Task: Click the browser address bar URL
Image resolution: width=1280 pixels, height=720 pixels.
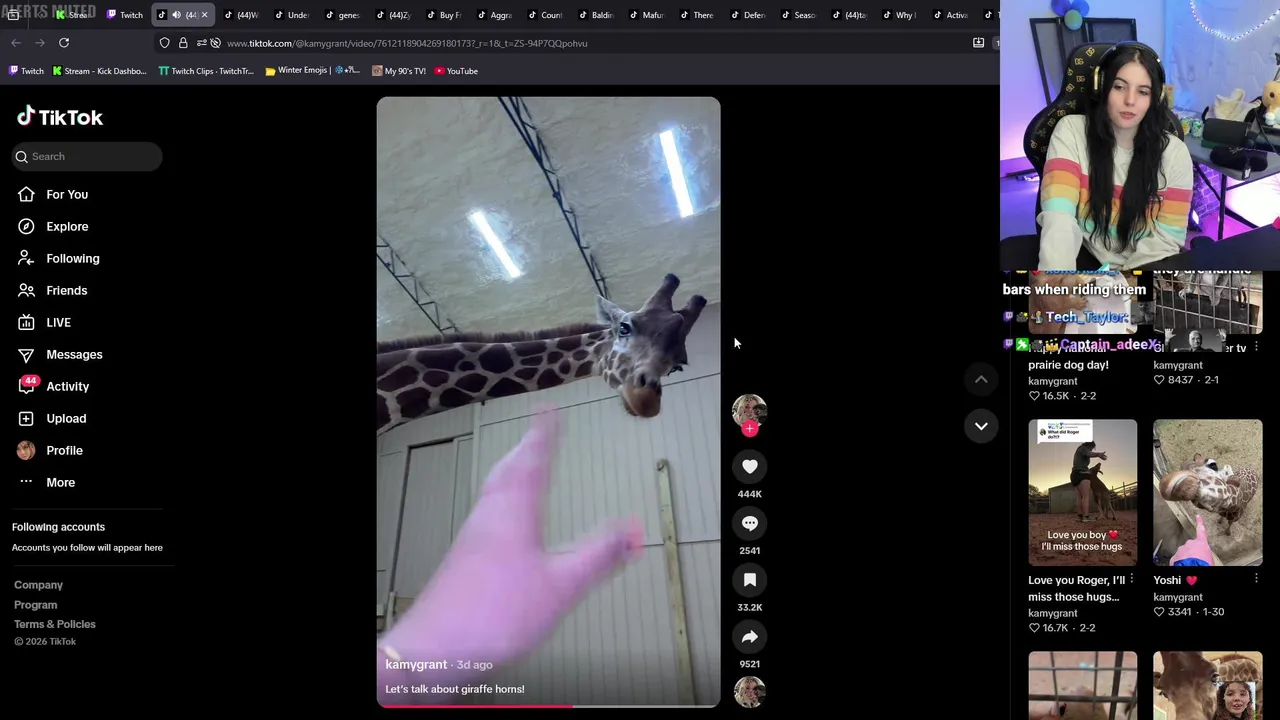Action: [407, 43]
